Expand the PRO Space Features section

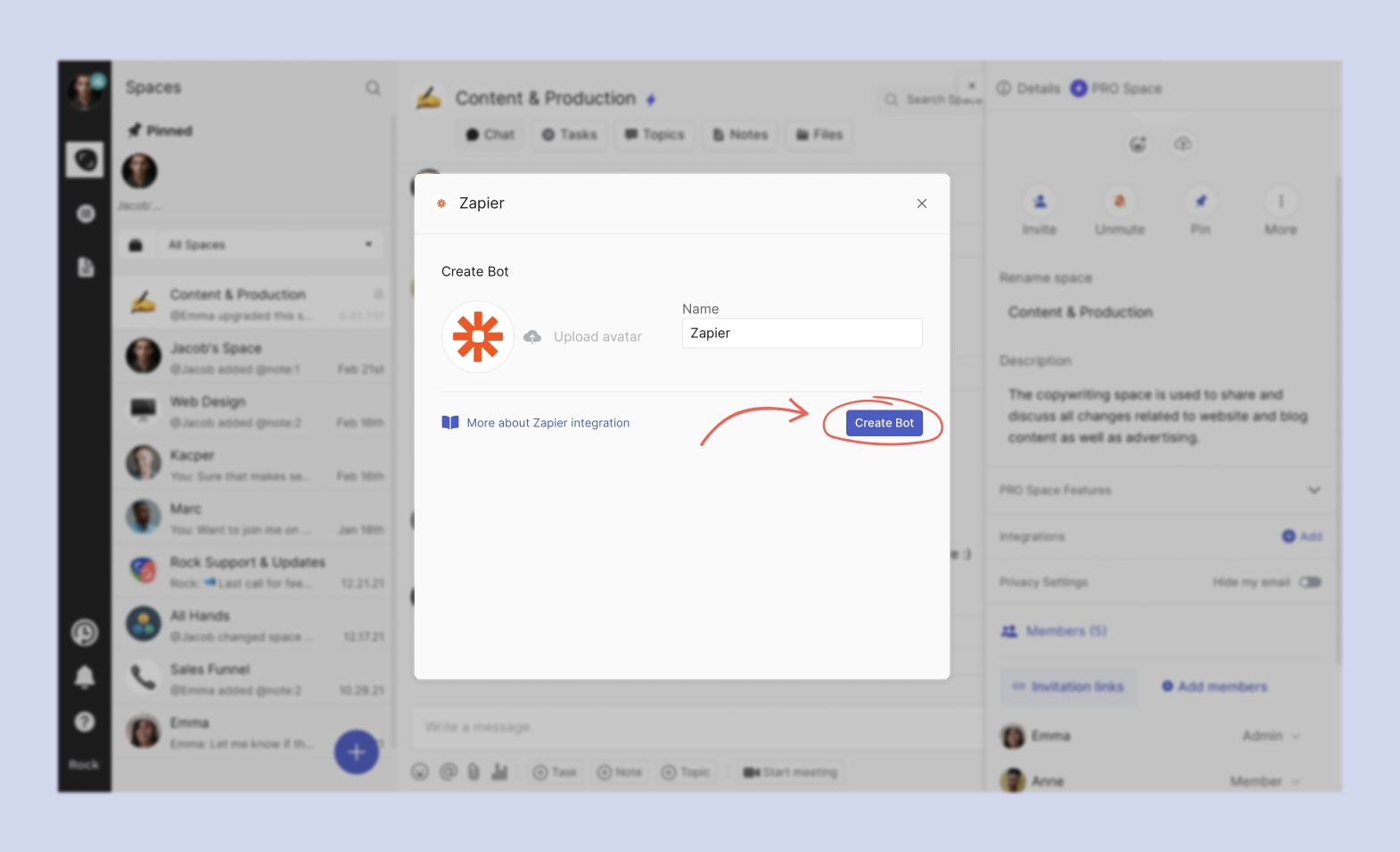(1314, 490)
